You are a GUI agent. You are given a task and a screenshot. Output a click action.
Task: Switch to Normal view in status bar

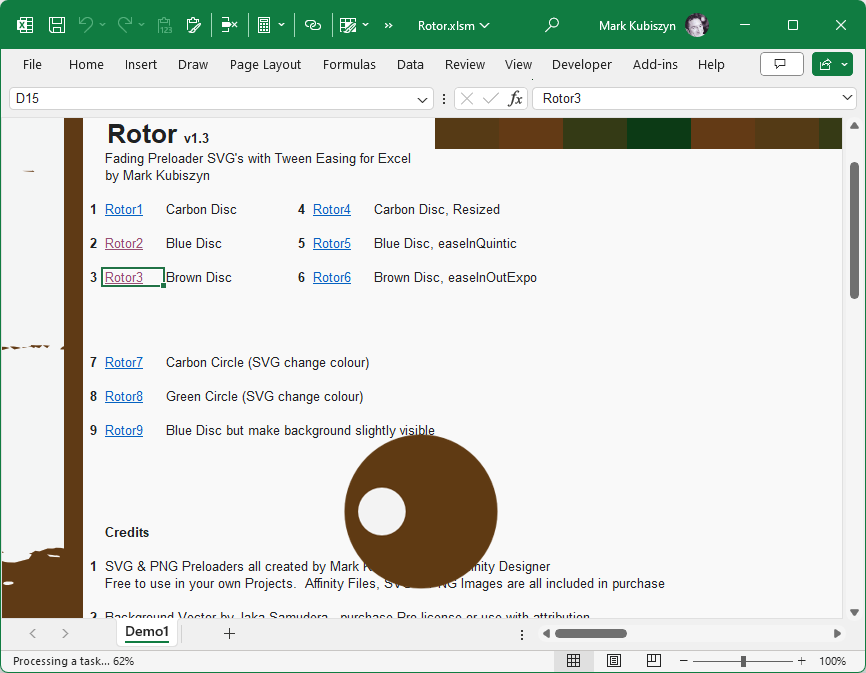[574, 661]
